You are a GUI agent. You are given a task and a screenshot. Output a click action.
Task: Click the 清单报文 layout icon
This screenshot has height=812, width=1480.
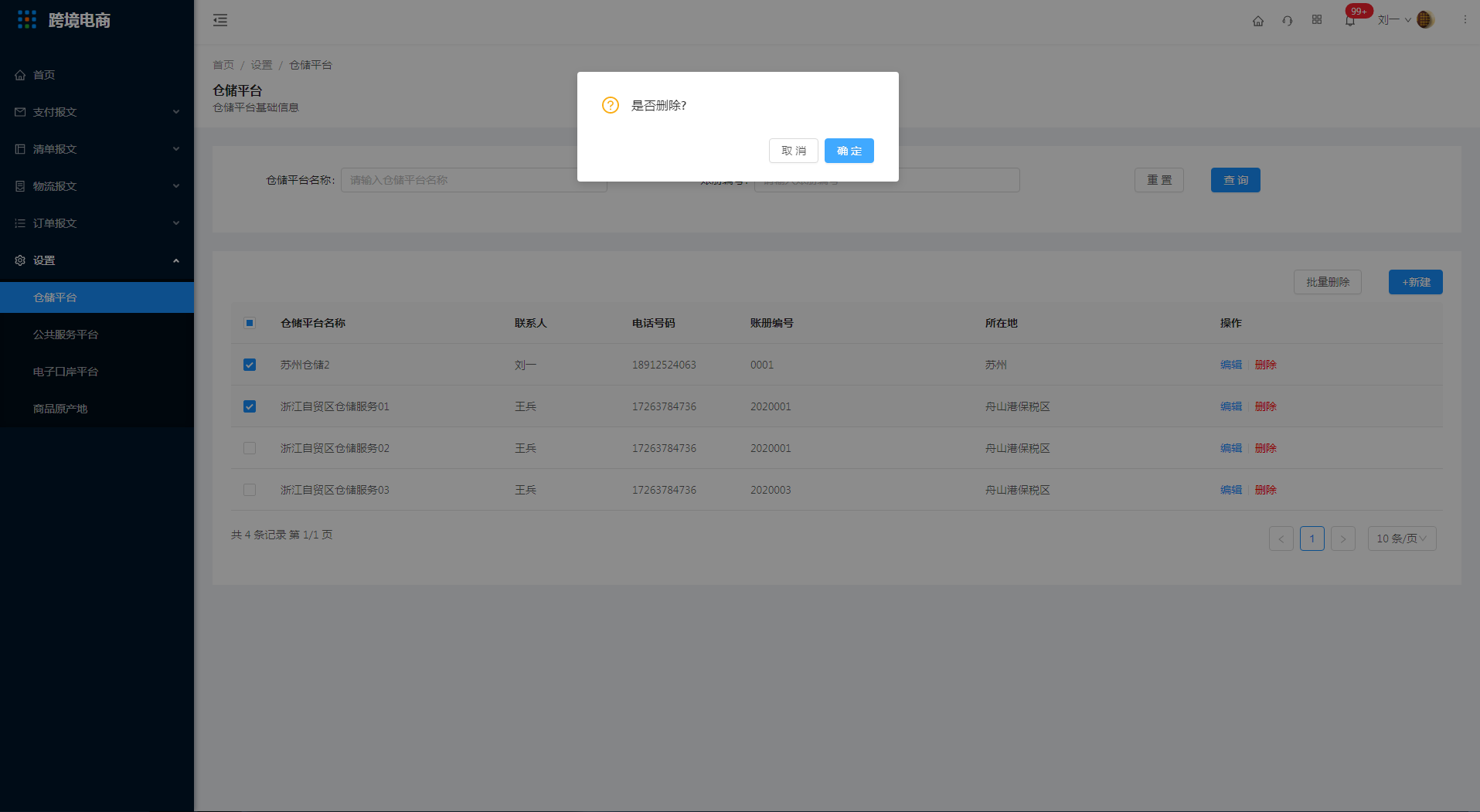(20, 149)
